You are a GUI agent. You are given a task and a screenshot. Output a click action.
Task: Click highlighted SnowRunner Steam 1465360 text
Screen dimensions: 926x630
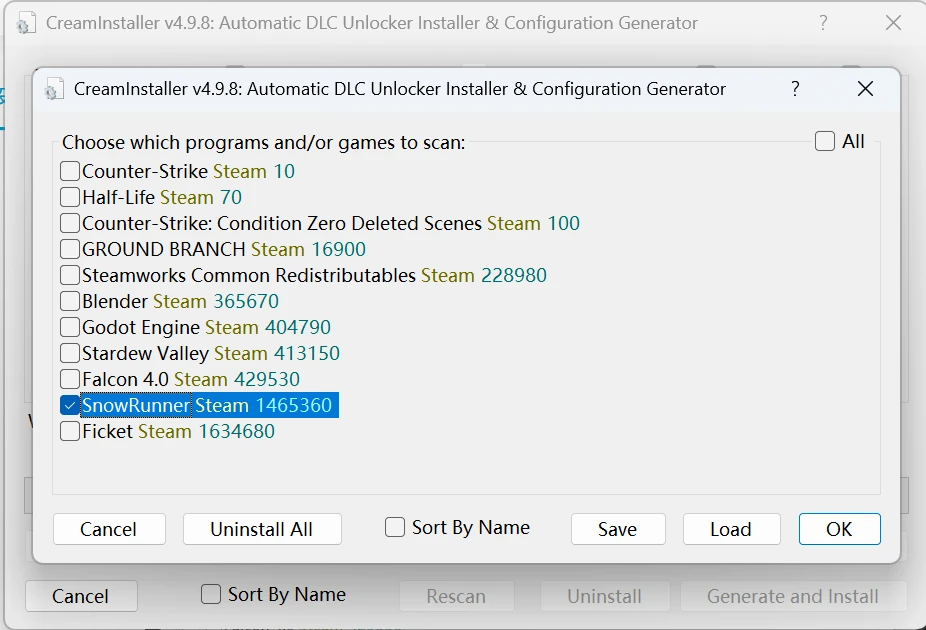[209, 405]
